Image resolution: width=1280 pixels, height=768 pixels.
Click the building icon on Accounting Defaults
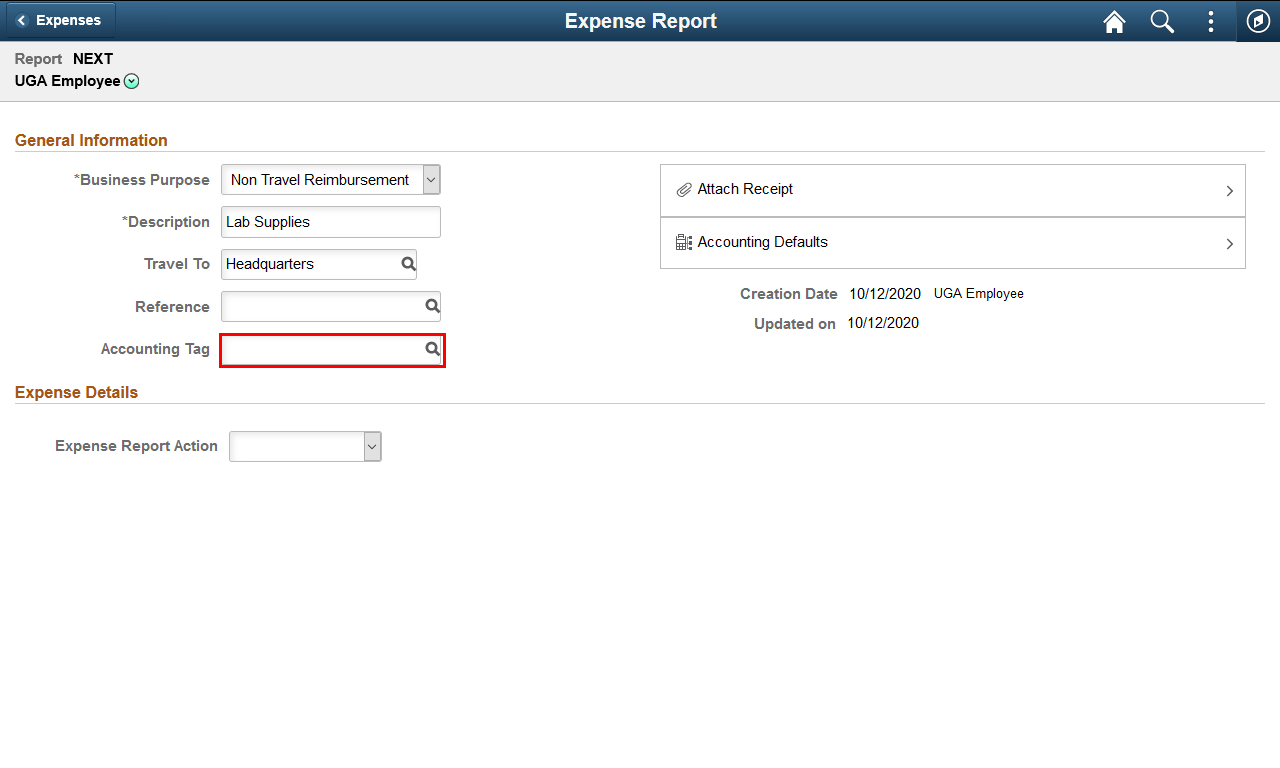(x=684, y=242)
